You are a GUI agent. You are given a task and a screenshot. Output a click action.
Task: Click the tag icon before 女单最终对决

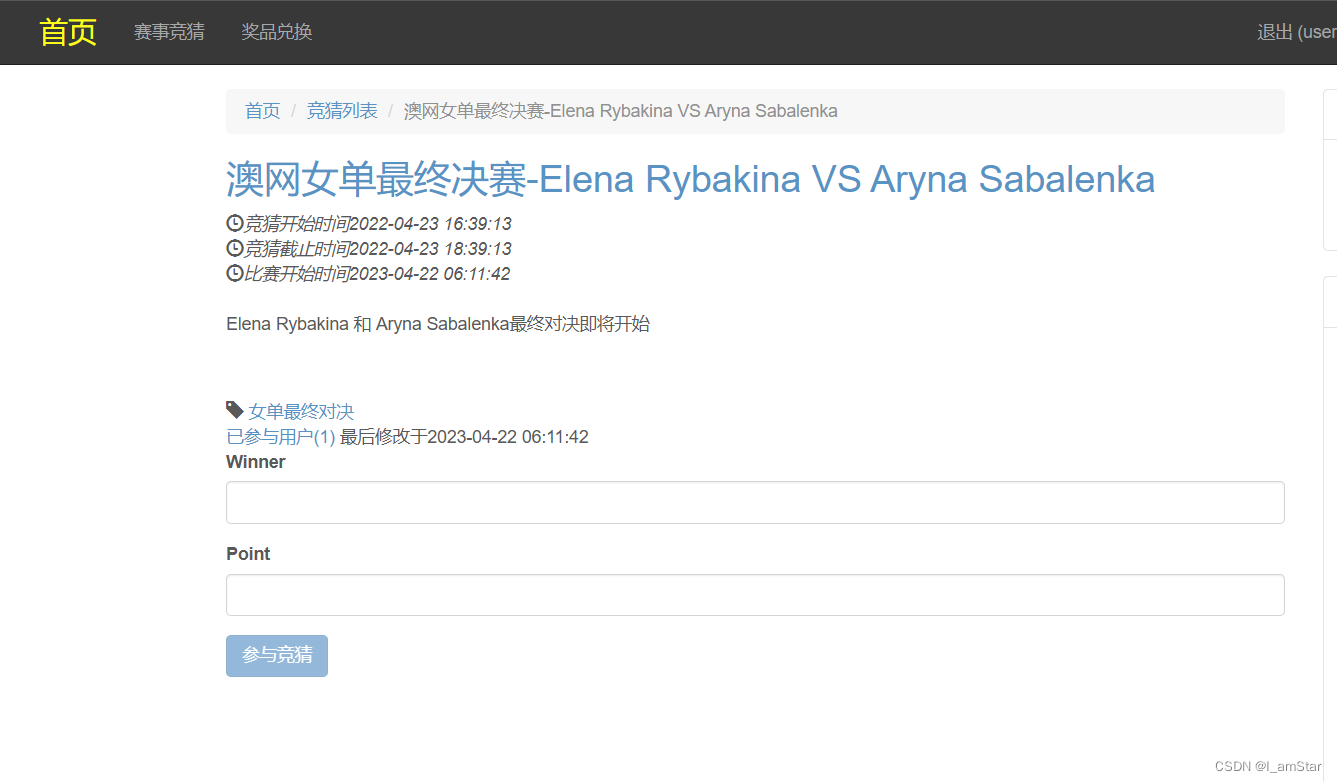(235, 410)
